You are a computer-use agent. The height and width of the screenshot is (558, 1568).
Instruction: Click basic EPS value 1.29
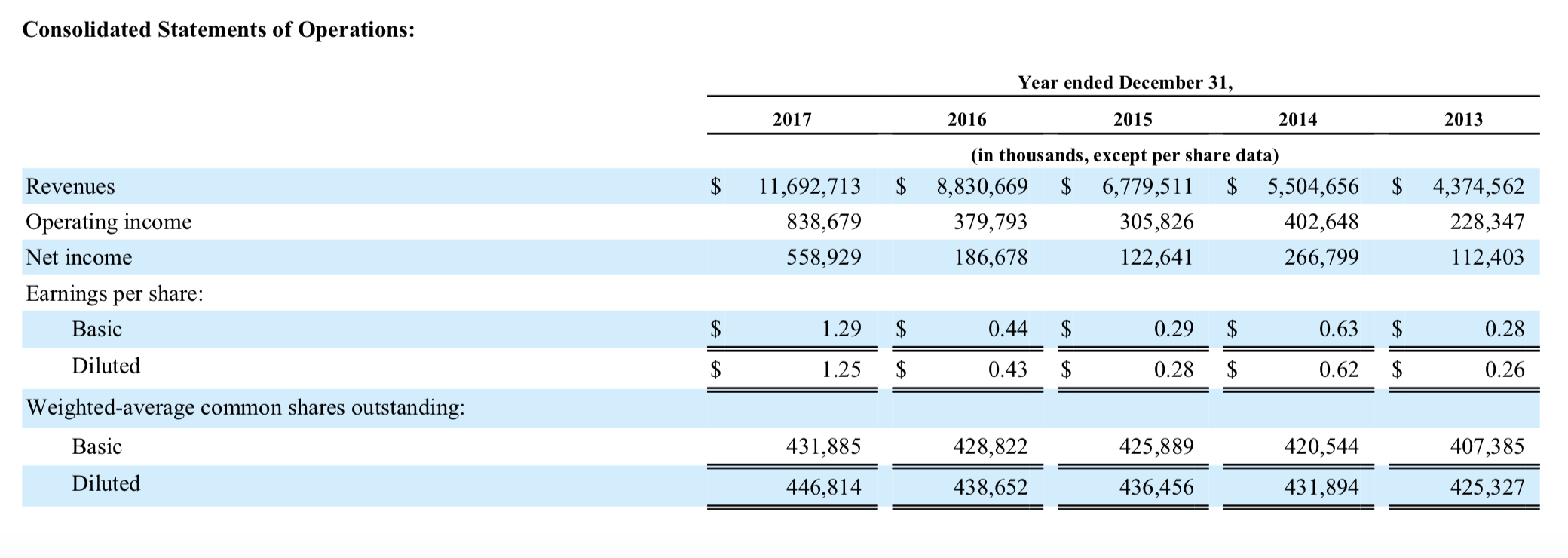(x=841, y=329)
